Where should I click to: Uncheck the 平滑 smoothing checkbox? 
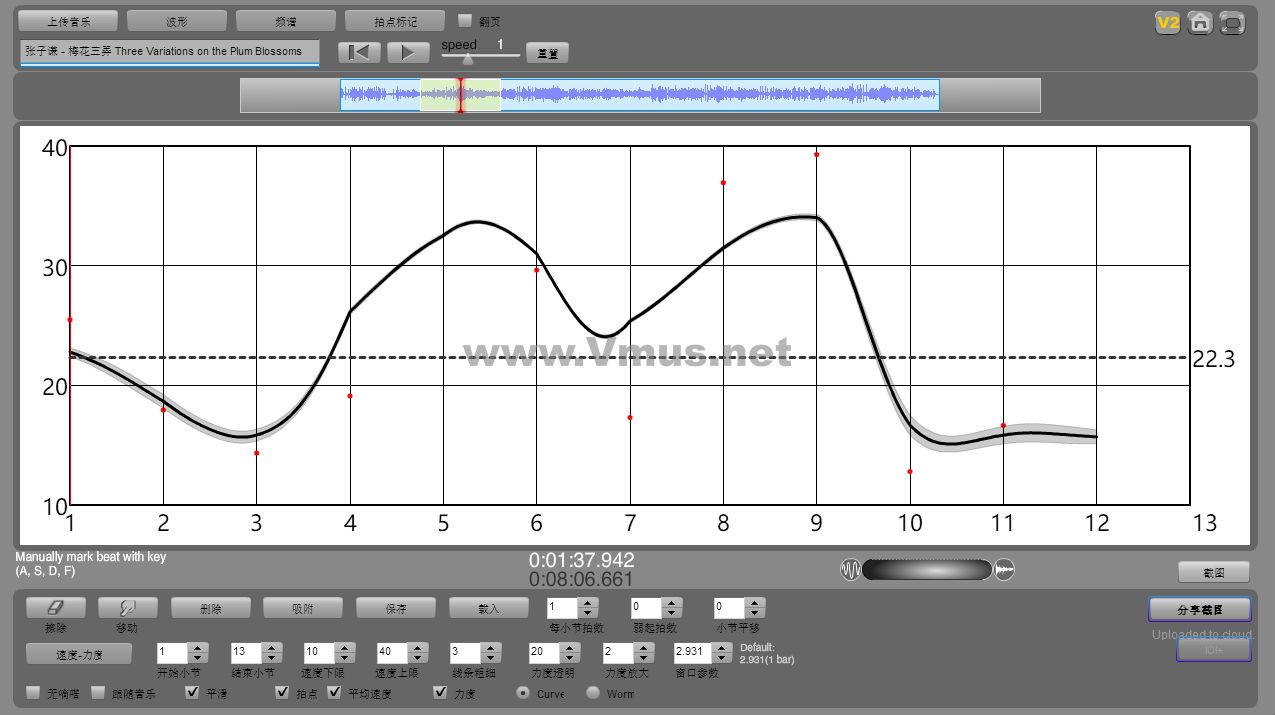193,693
